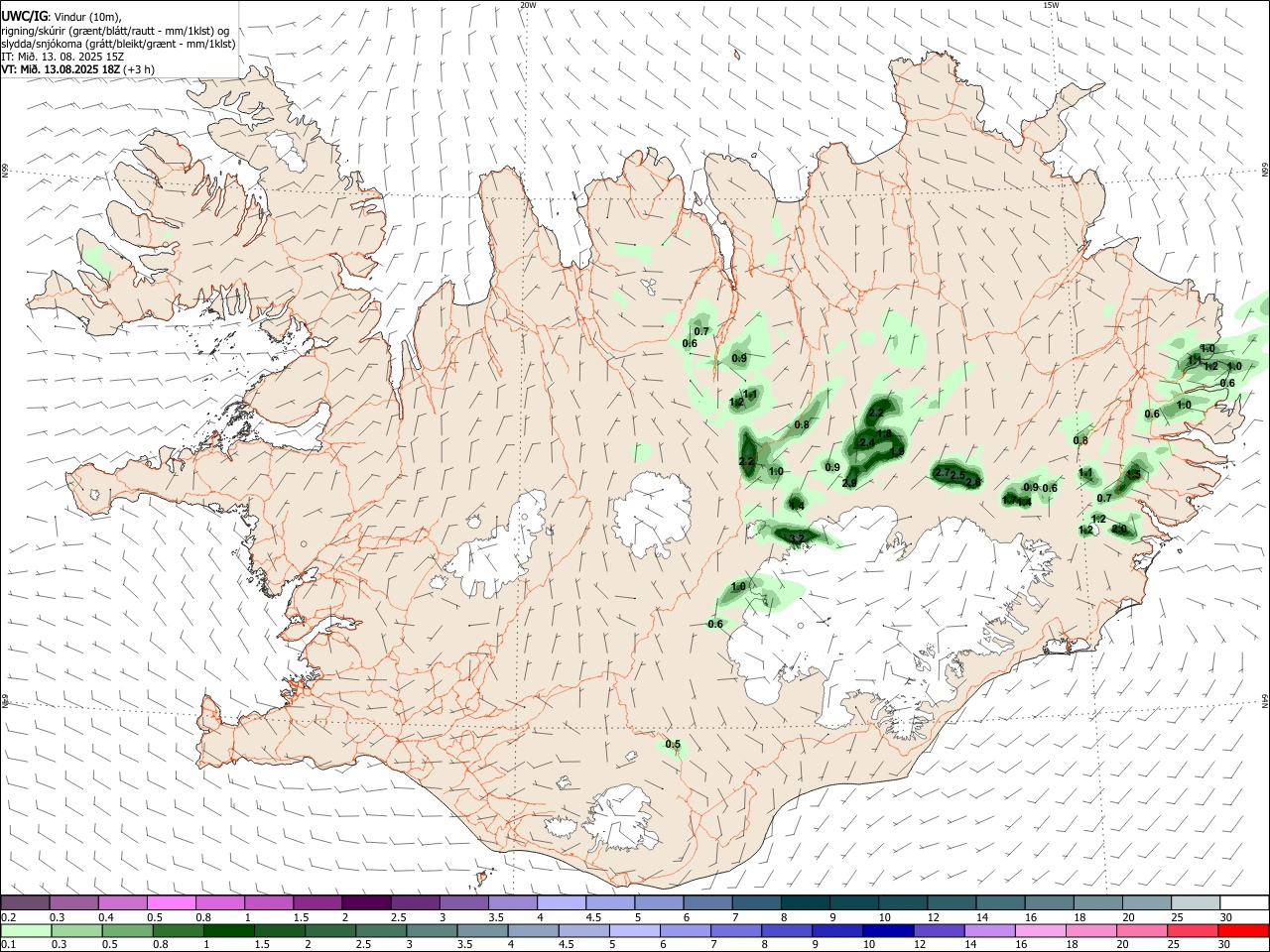Click the pale grey swatch labeled 25 in upper legend
The image size is (1270, 952).
[x=1196, y=902]
